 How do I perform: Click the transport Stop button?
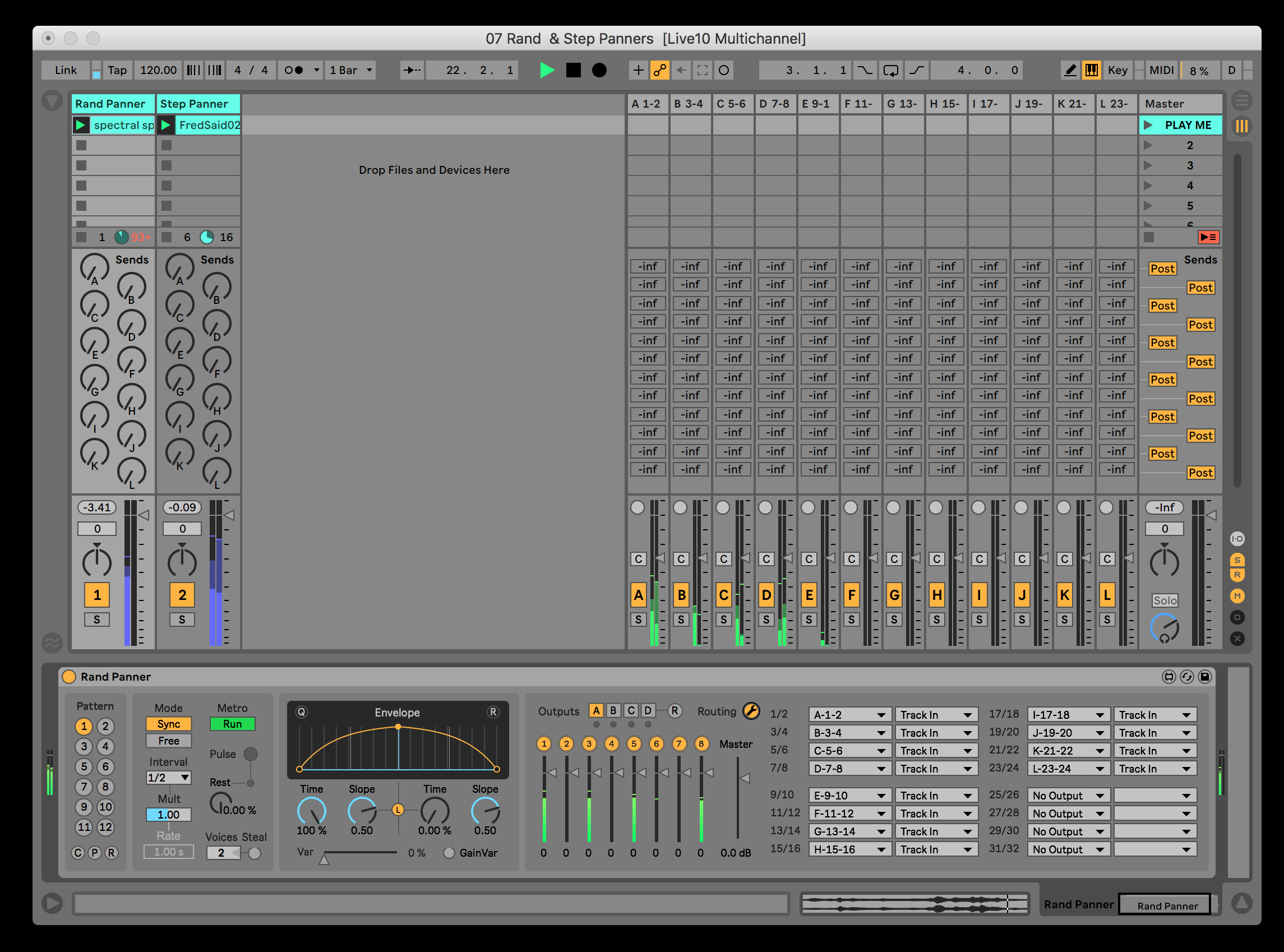(574, 70)
